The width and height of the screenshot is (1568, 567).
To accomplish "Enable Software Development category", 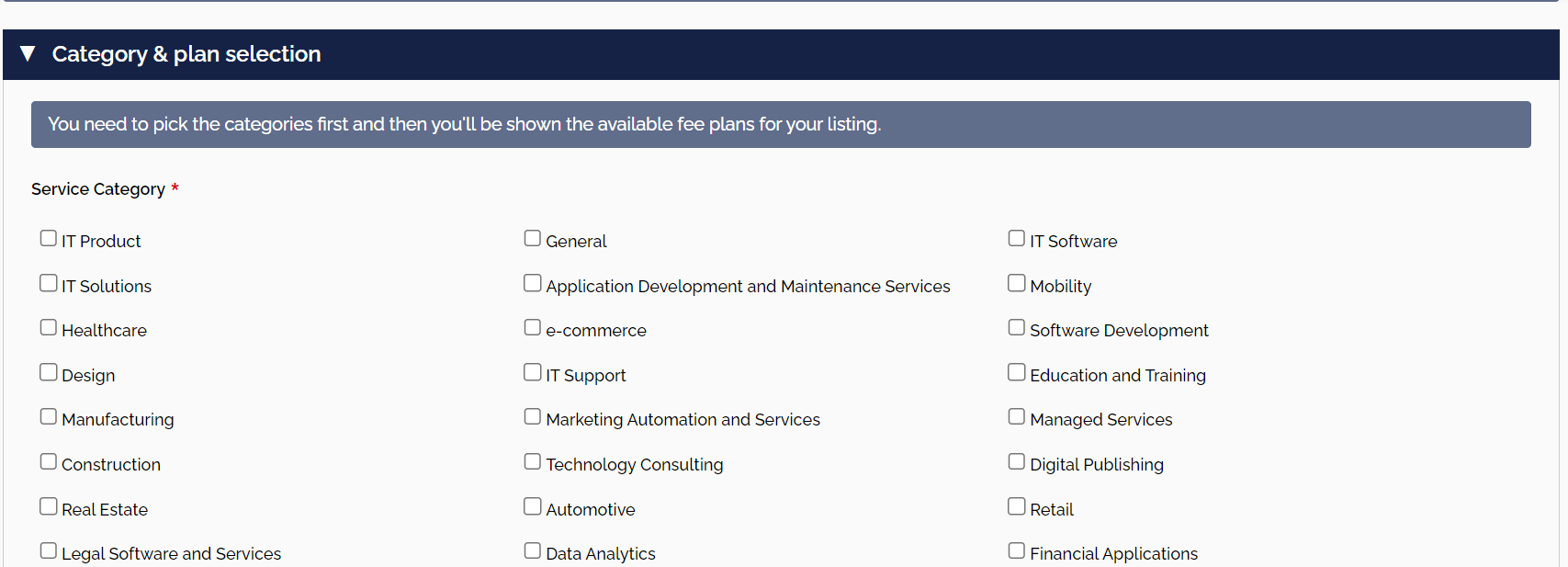I will (x=1017, y=328).
